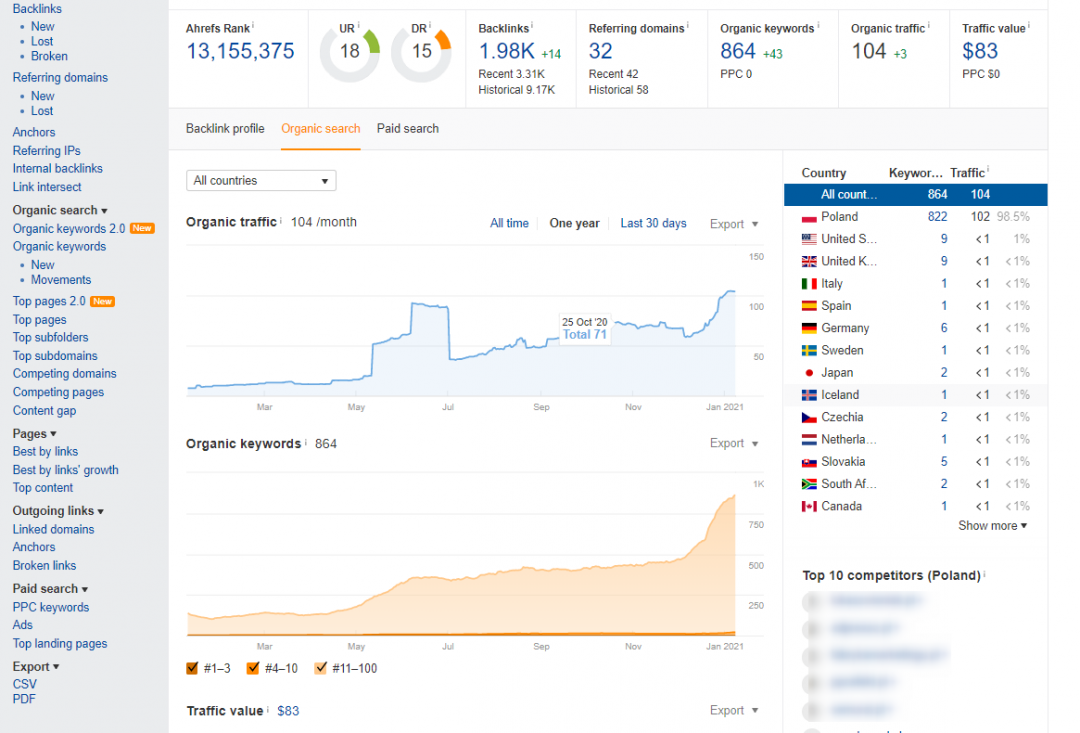Click the Japan flag icon
1080x733 pixels.
pos(809,373)
